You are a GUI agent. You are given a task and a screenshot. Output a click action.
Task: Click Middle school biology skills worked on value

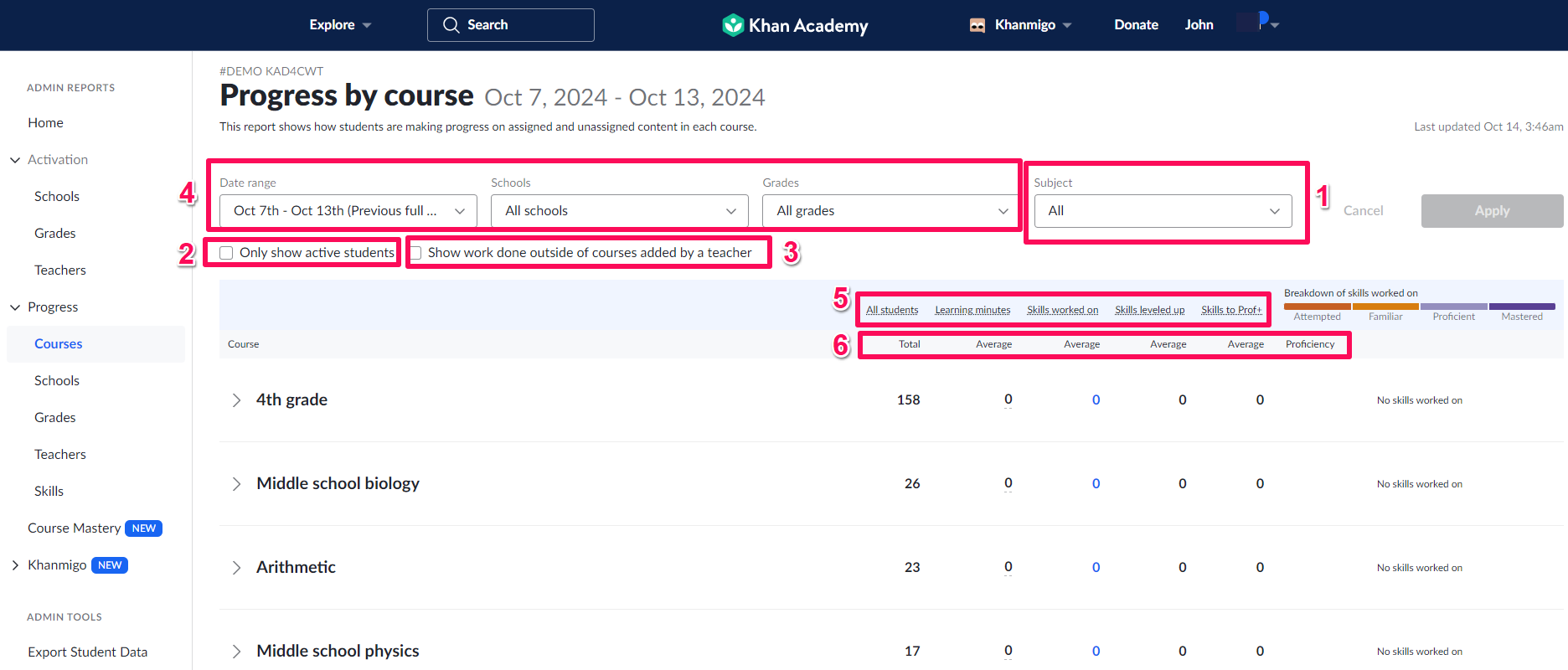[1096, 484]
